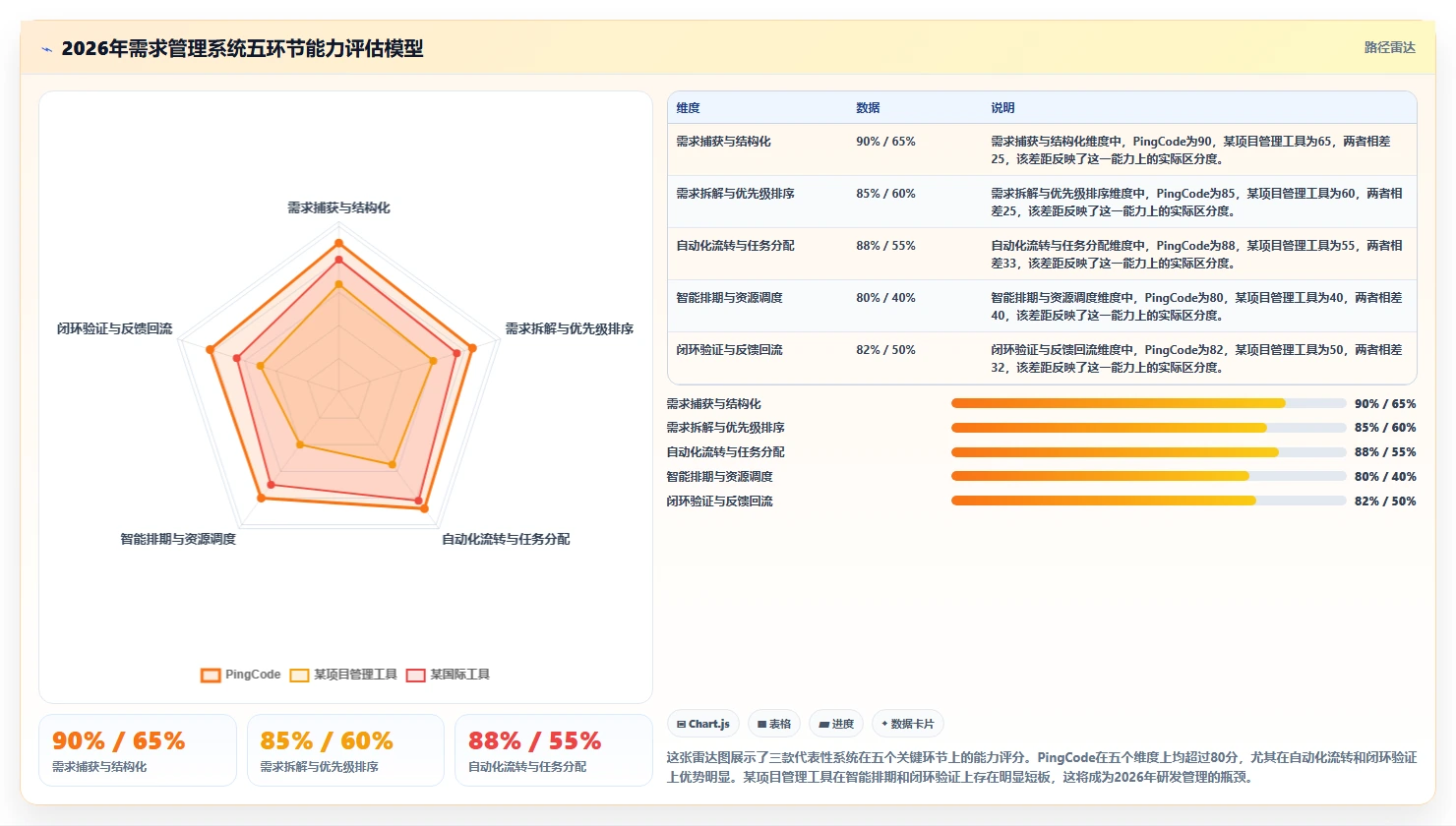Click the 表格 tag chip
Viewport: 1456px width, 826px height.
point(774,724)
